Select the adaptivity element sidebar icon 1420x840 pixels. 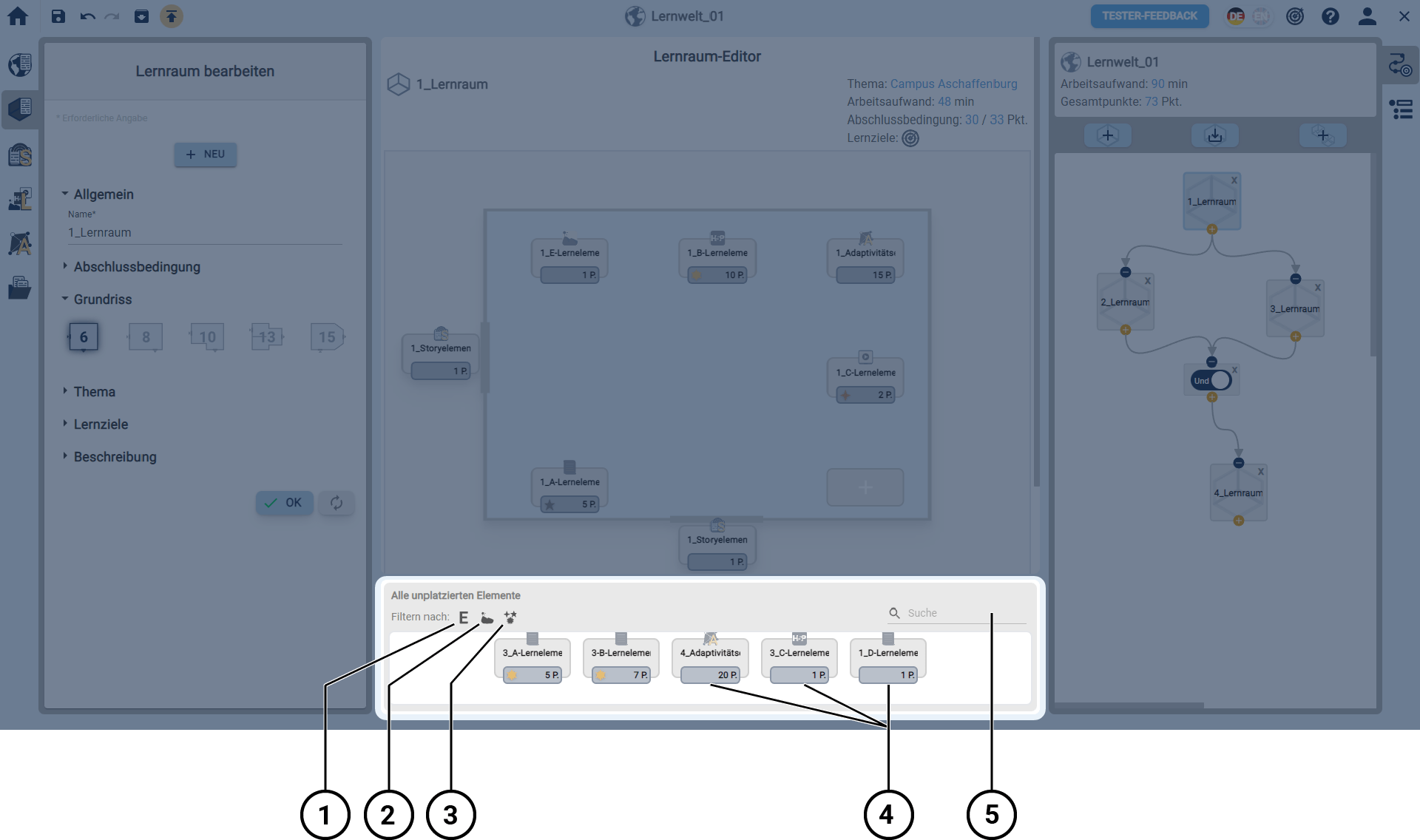click(20, 243)
